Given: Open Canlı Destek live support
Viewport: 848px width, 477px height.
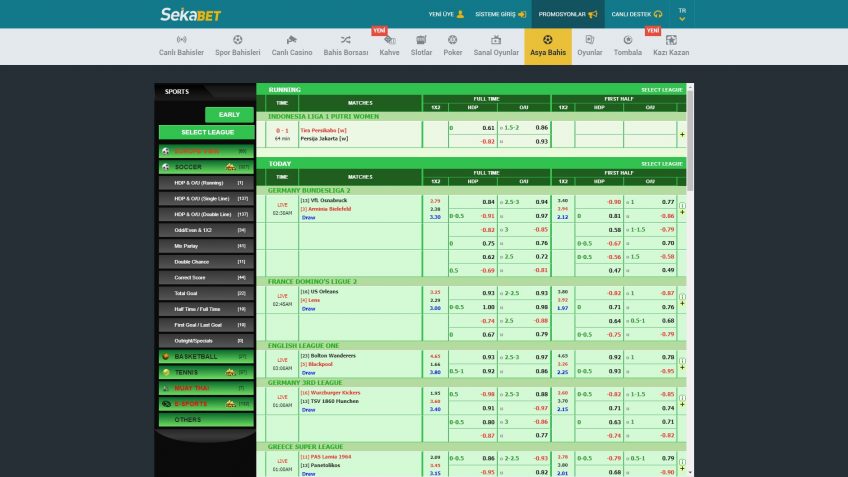Looking at the screenshot, I should point(637,14).
